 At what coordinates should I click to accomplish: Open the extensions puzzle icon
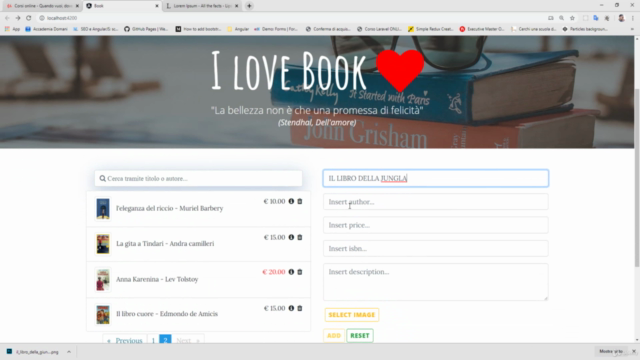[x=607, y=18]
